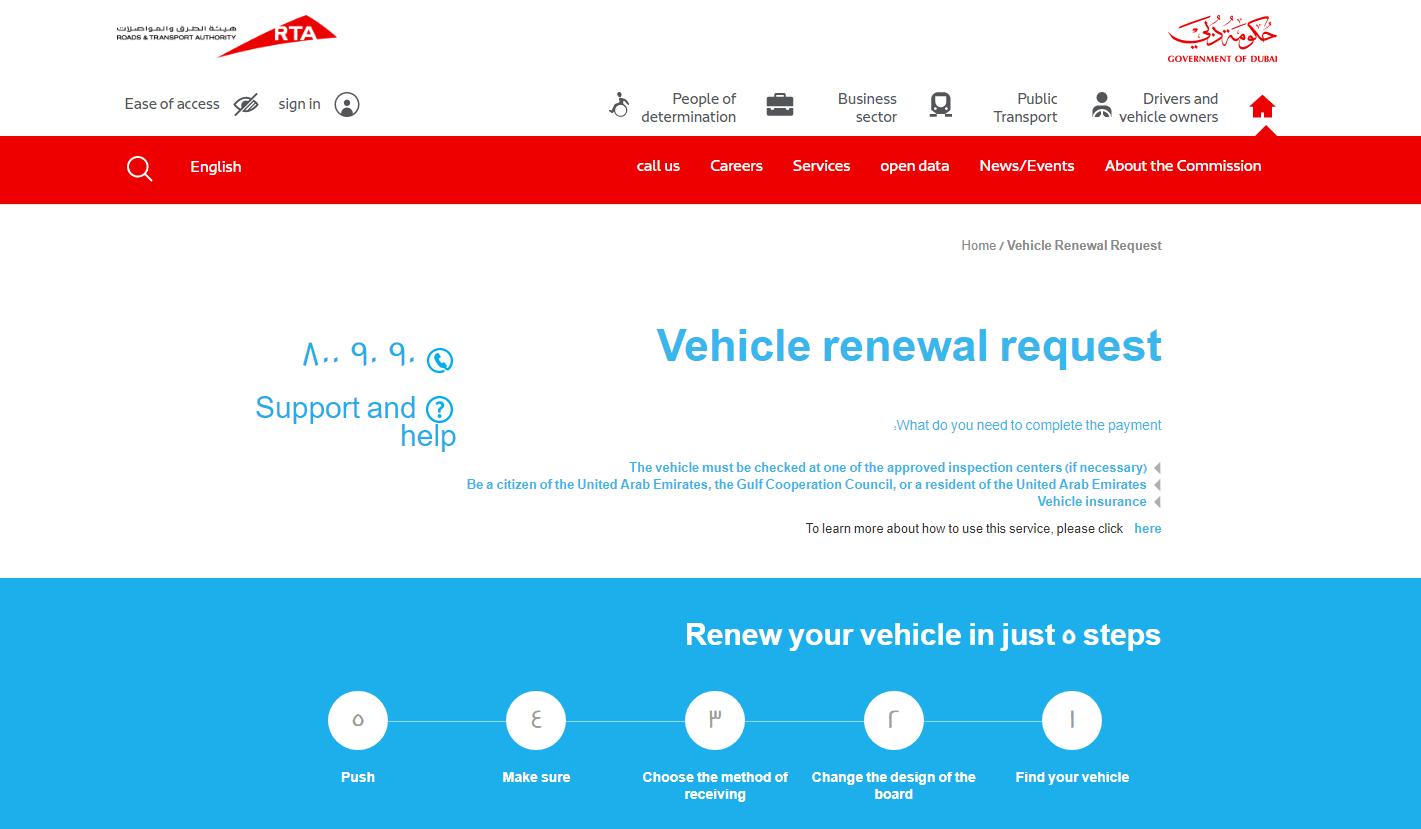Open the News/Events menu item

(x=1027, y=166)
